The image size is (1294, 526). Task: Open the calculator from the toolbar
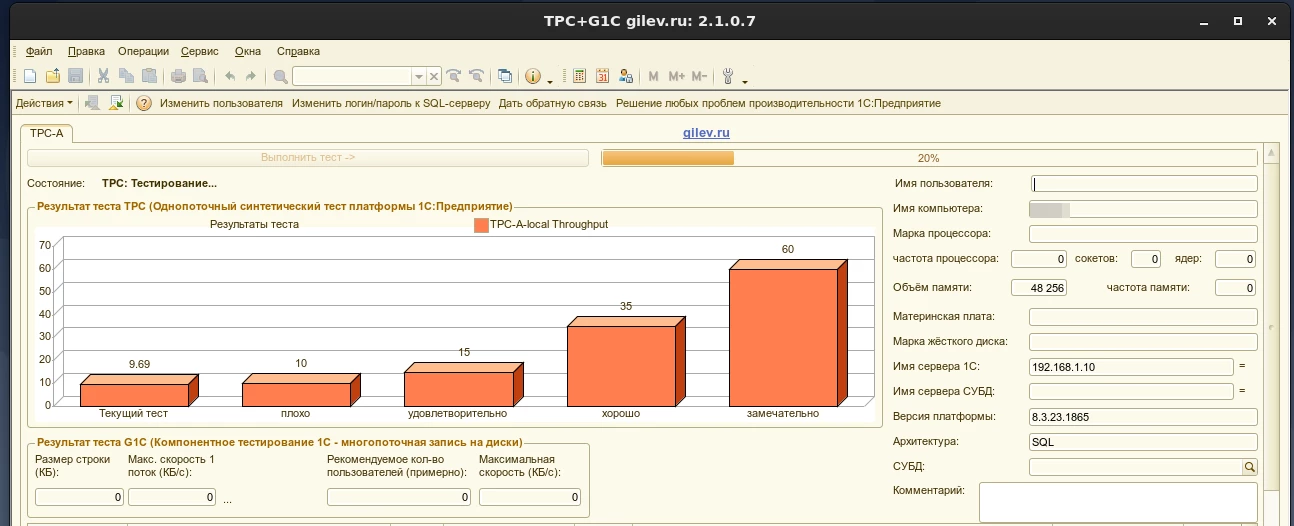click(579, 76)
